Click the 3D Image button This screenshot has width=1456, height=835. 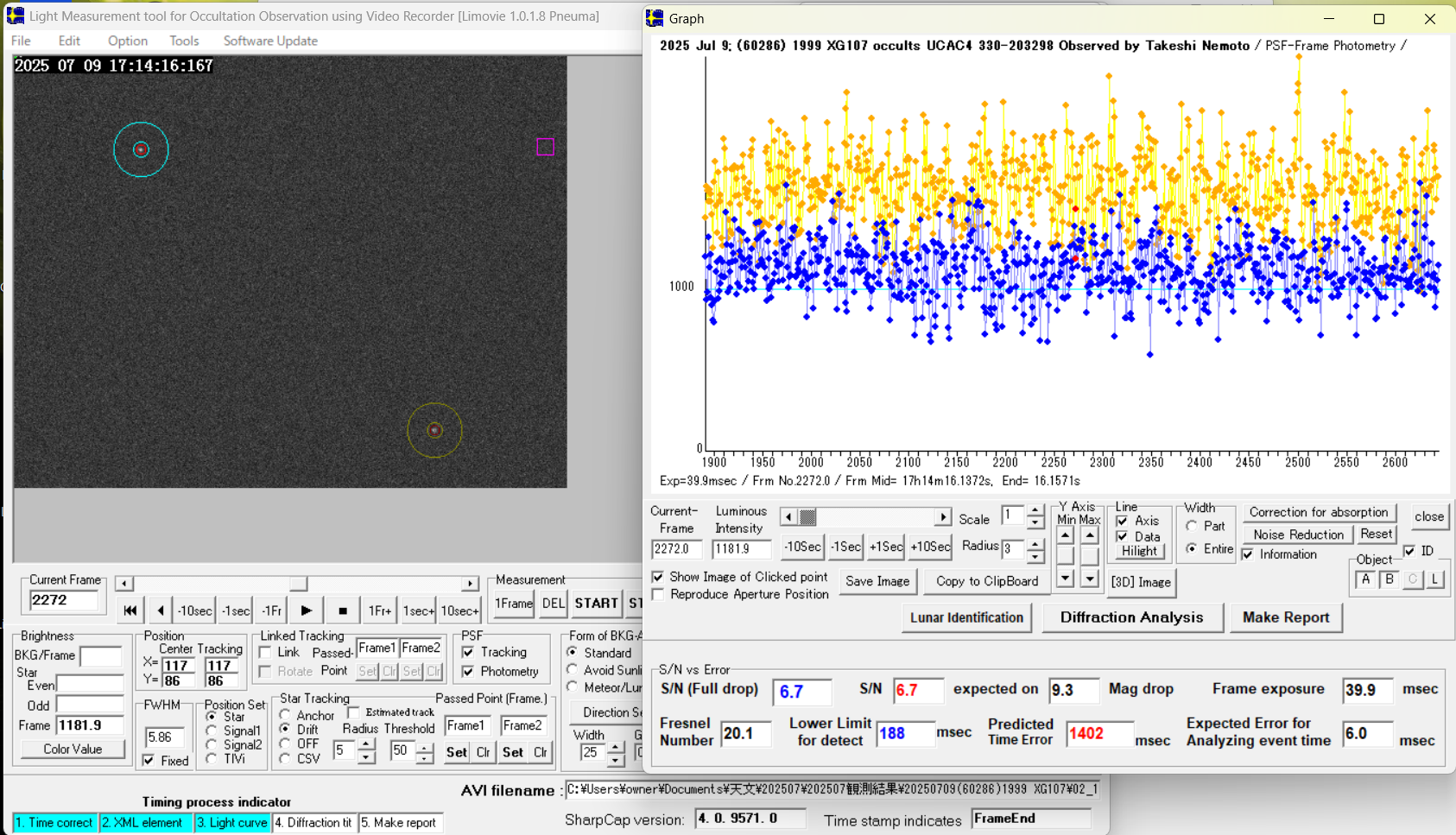pyautogui.click(x=1141, y=582)
